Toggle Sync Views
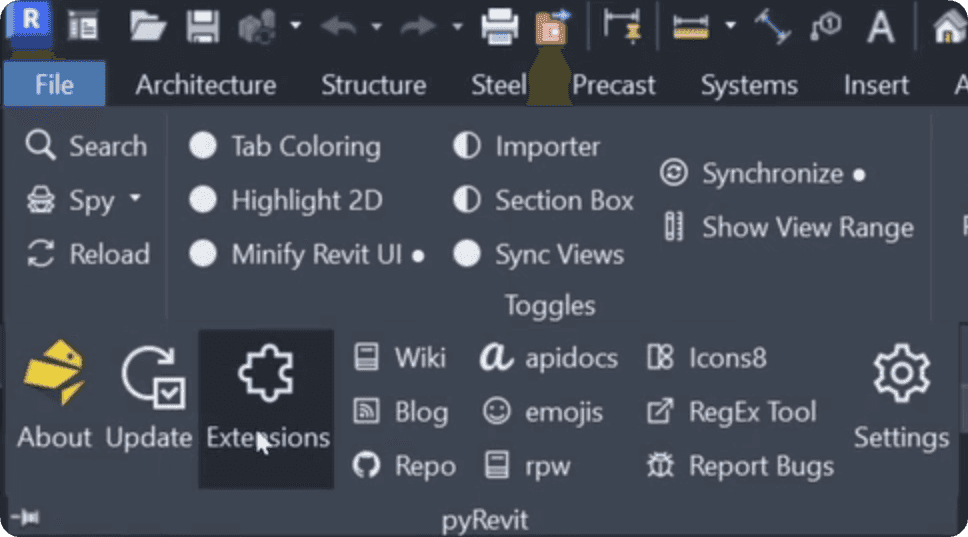The width and height of the screenshot is (968, 537). click(x=538, y=254)
